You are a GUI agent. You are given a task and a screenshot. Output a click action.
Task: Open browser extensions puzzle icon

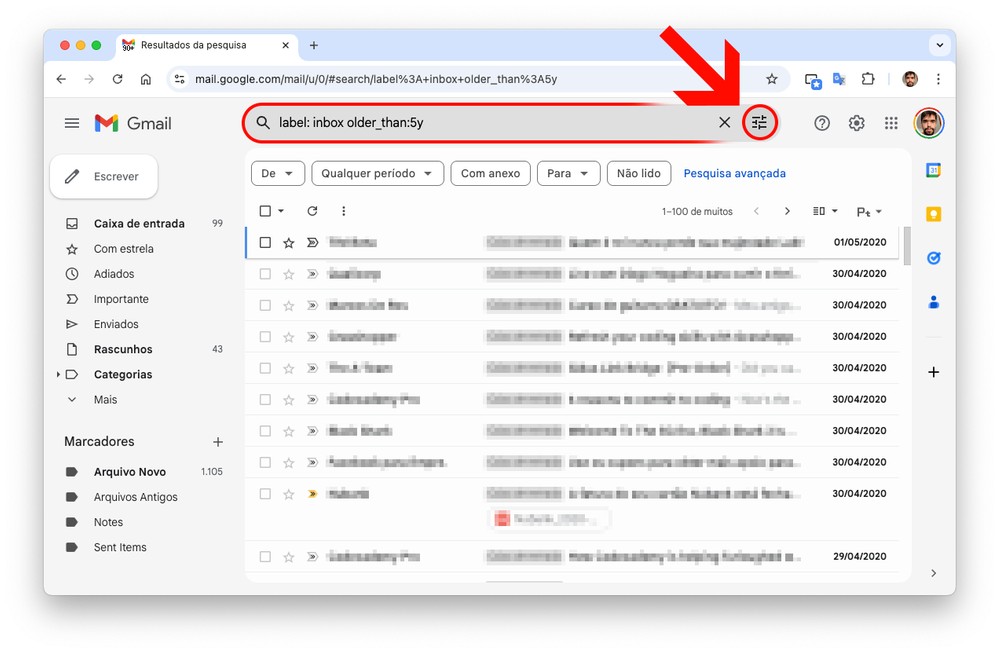tap(867, 79)
